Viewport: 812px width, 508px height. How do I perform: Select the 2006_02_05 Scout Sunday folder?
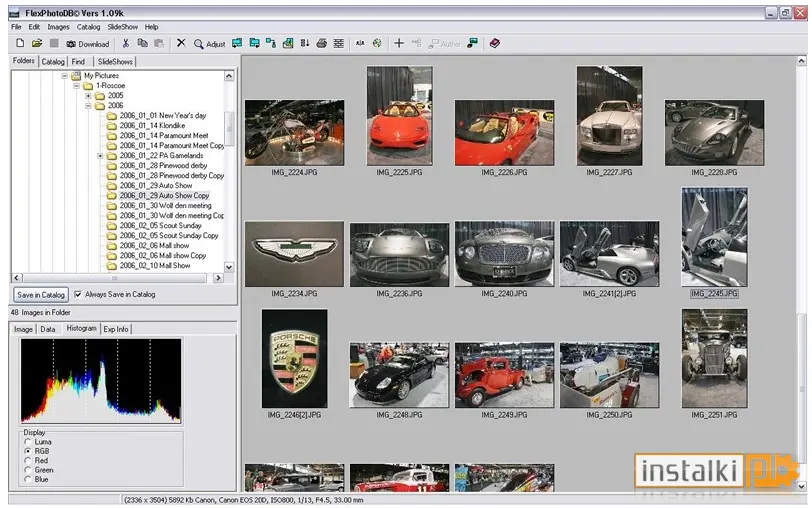(161, 225)
